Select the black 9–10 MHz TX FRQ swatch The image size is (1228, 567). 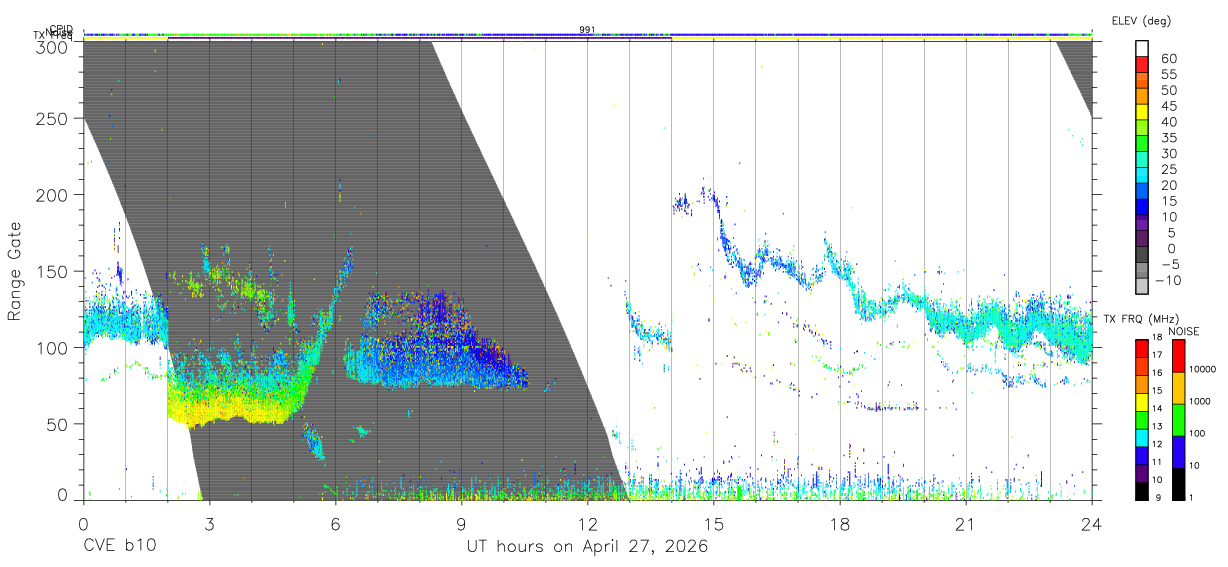(x=1142, y=489)
